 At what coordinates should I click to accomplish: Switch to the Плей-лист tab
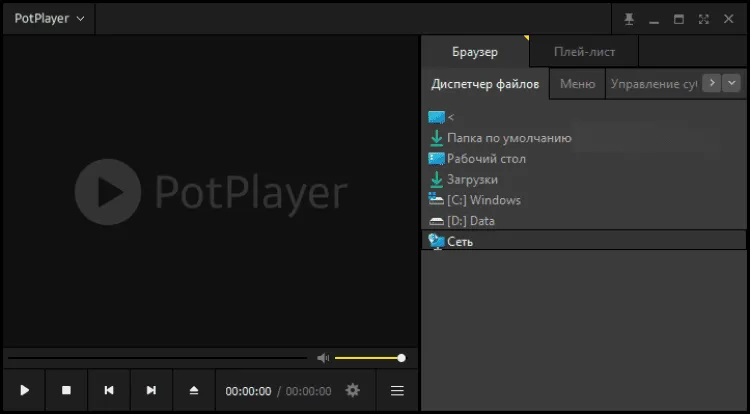point(584,52)
